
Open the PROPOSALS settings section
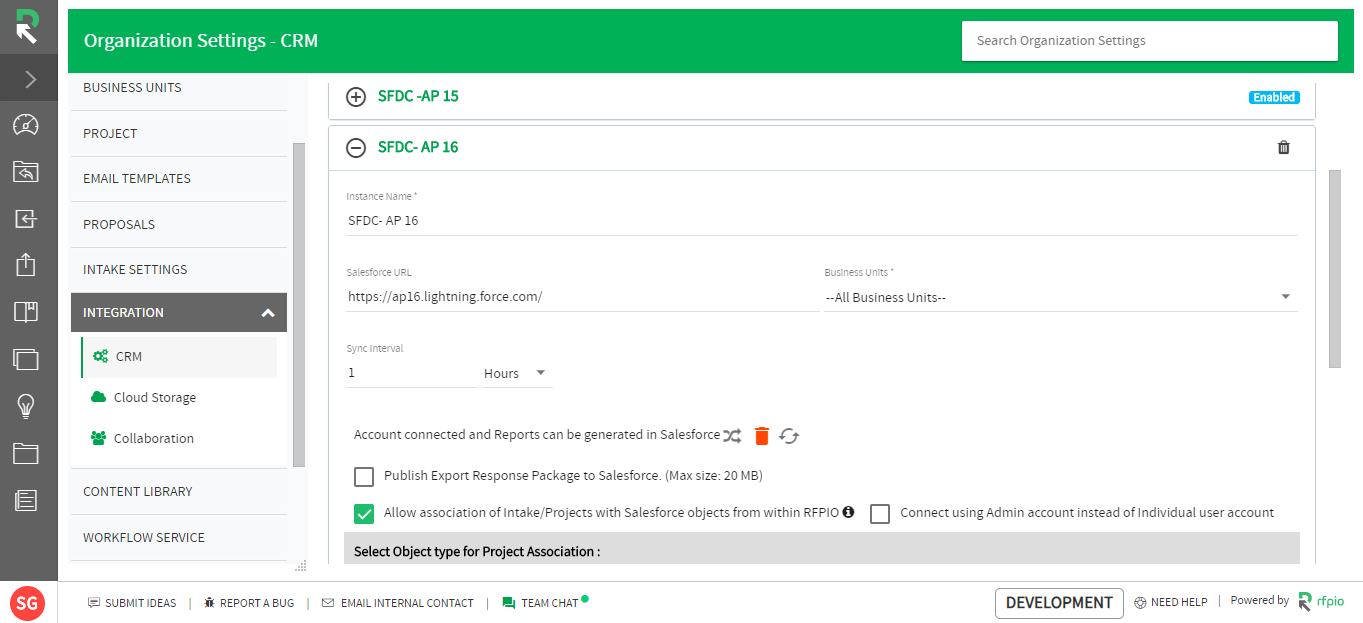click(x=179, y=224)
